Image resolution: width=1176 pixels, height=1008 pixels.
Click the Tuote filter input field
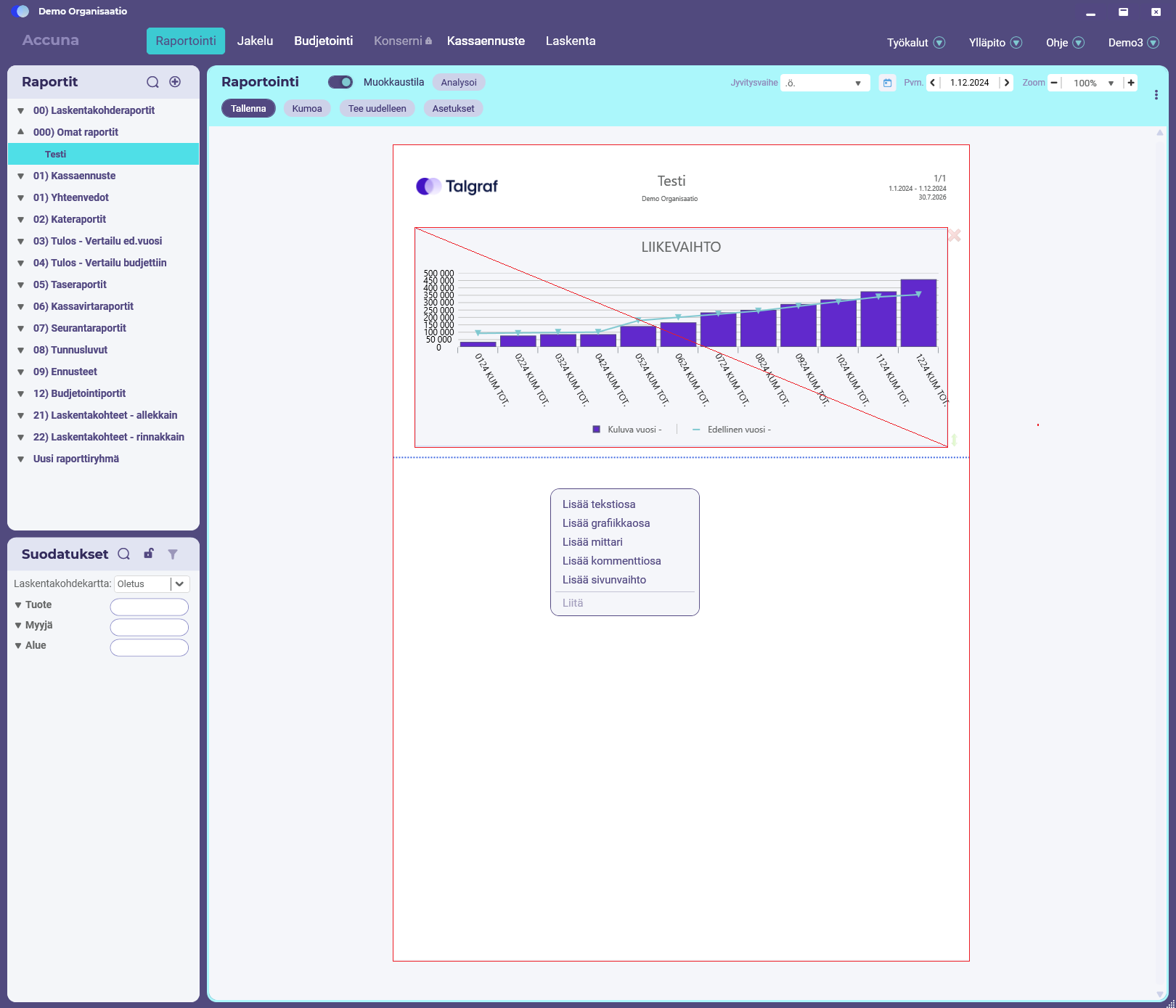[150, 607]
